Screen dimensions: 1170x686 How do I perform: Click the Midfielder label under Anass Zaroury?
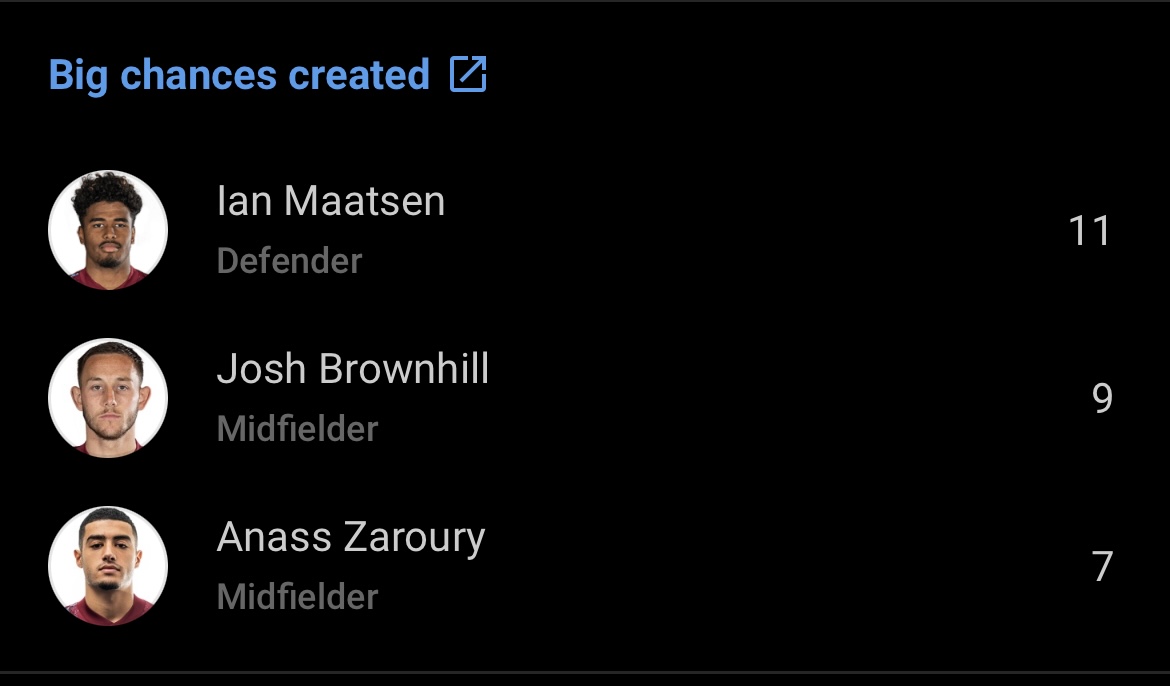297,597
